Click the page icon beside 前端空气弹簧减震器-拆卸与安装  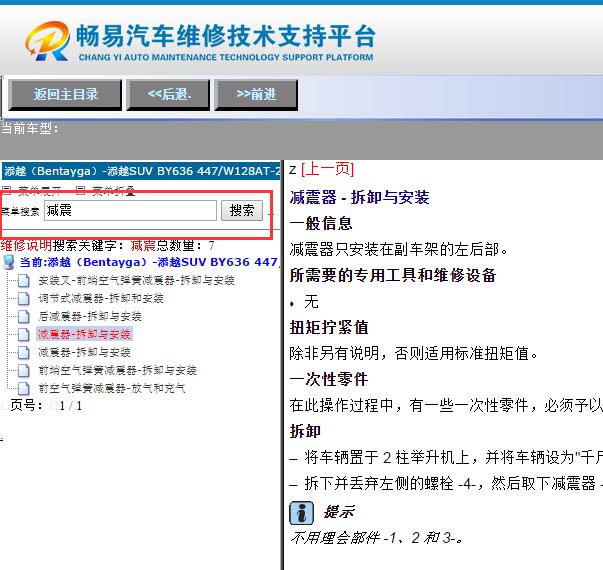[x=24, y=370]
